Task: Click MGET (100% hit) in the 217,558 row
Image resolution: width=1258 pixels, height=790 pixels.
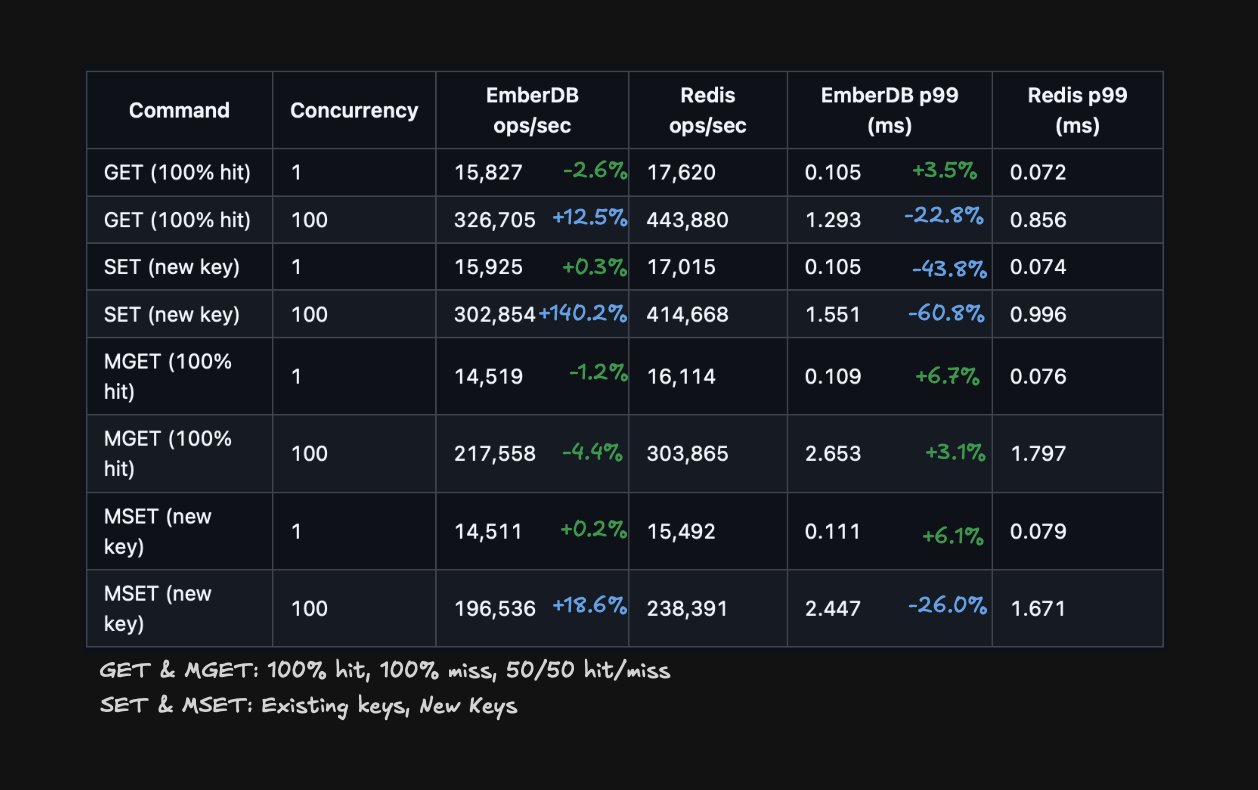Action: (x=168, y=454)
